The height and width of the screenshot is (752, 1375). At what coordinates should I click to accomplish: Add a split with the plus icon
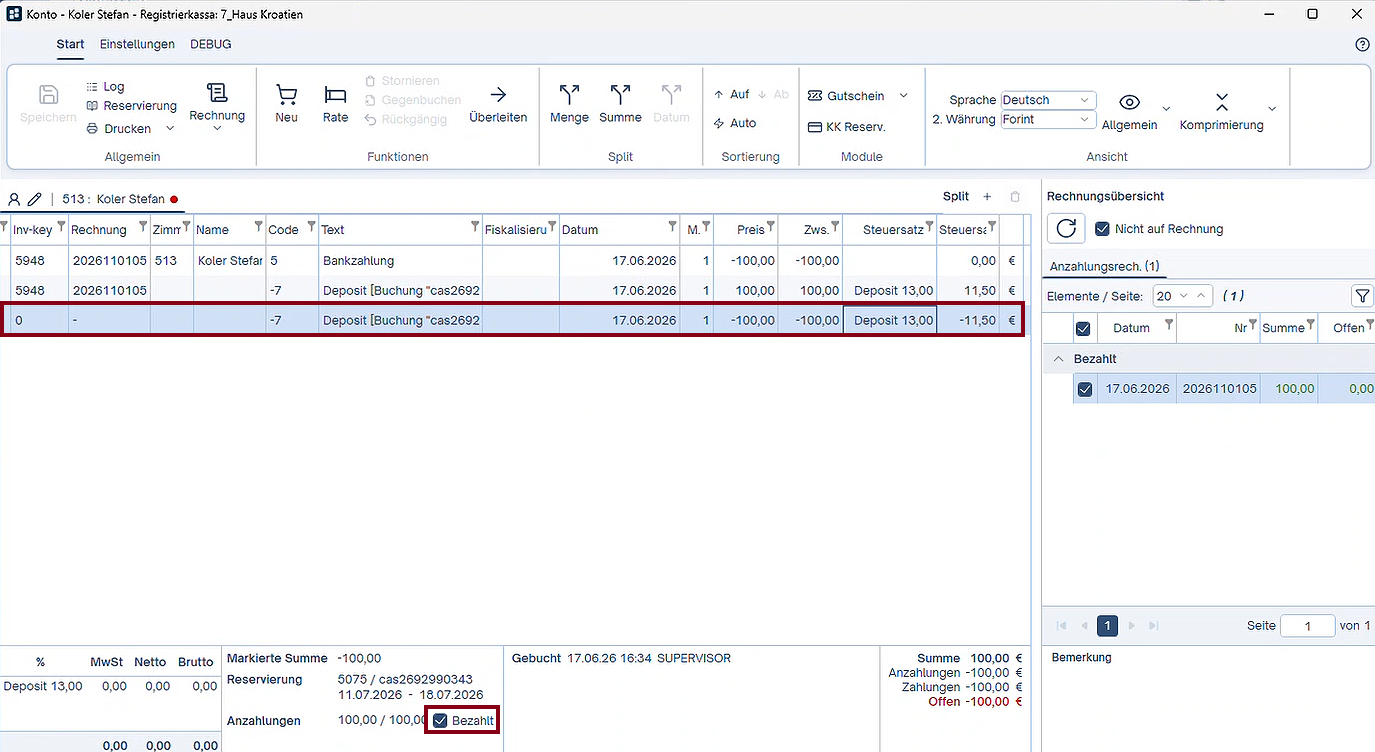coord(988,197)
